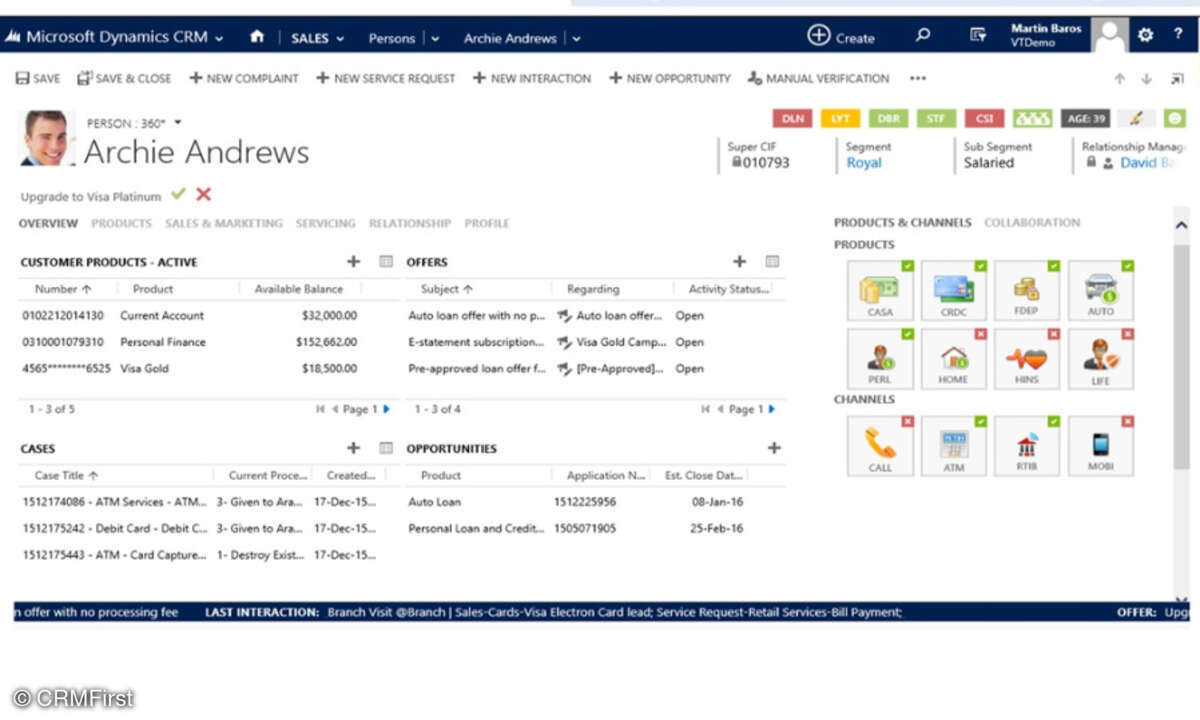1200x720 pixels.
Task: Open the CALL channel tile
Action: 880,446
